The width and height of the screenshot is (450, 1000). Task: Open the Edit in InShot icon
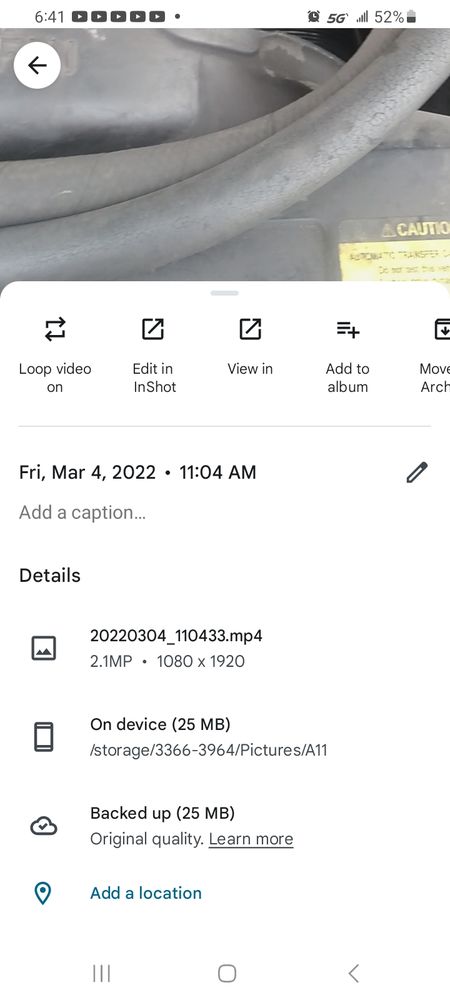pyautogui.click(x=153, y=329)
